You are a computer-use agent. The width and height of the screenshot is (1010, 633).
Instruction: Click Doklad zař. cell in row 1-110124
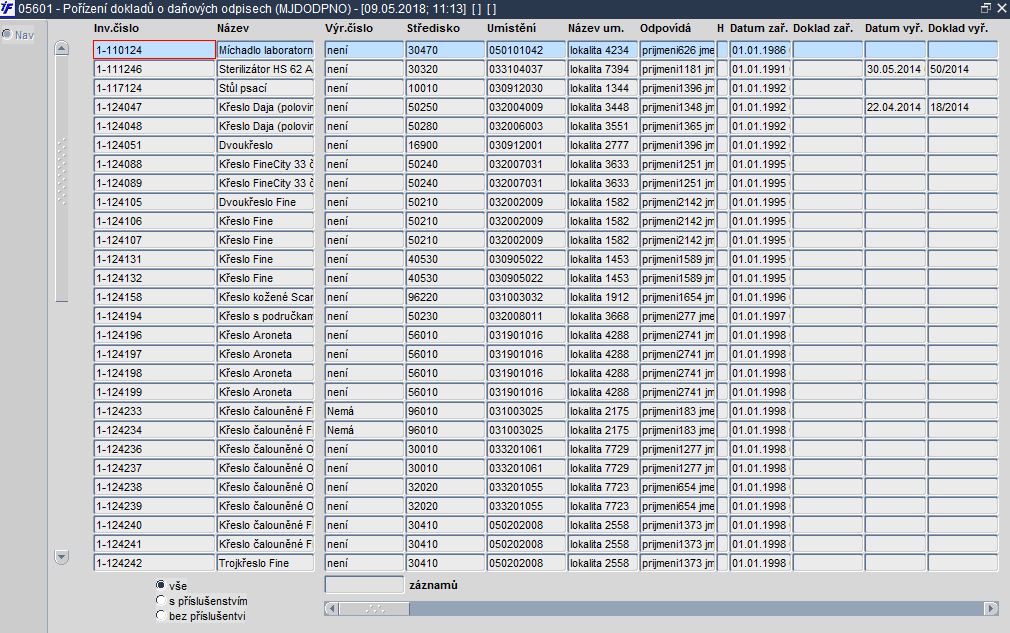pos(828,50)
